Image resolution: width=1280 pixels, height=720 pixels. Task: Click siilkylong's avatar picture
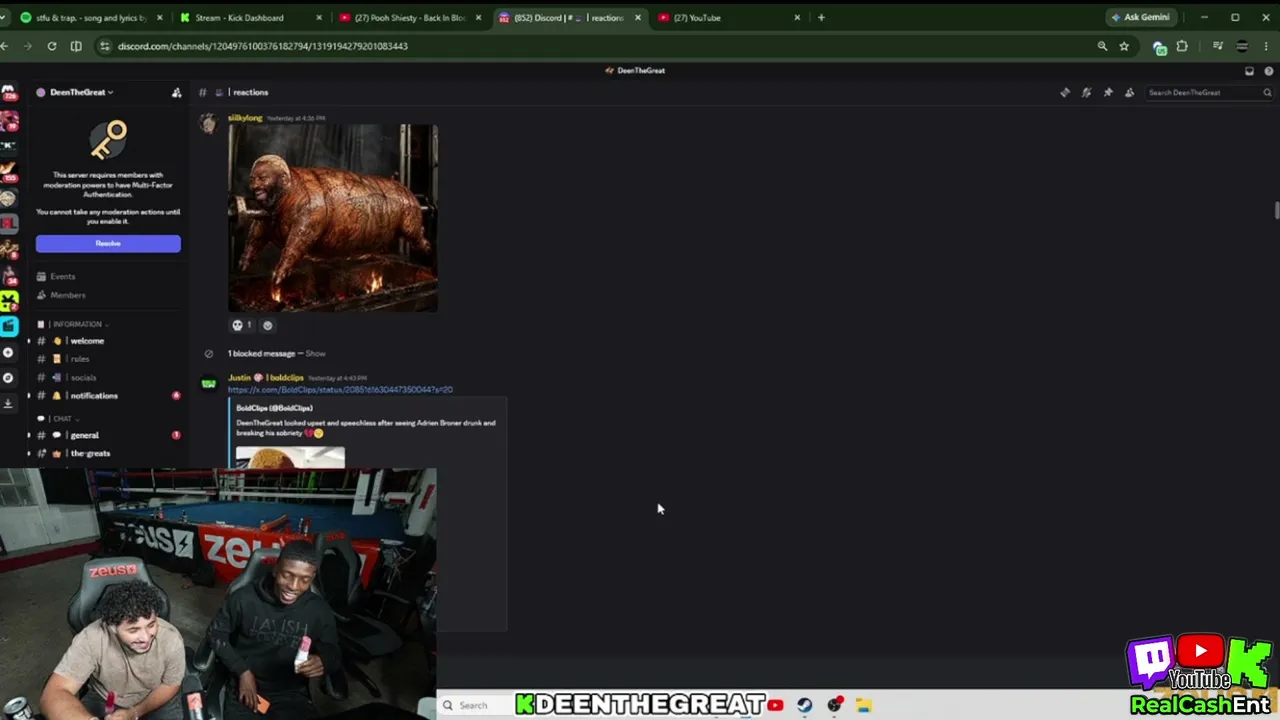click(x=208, y=124)
